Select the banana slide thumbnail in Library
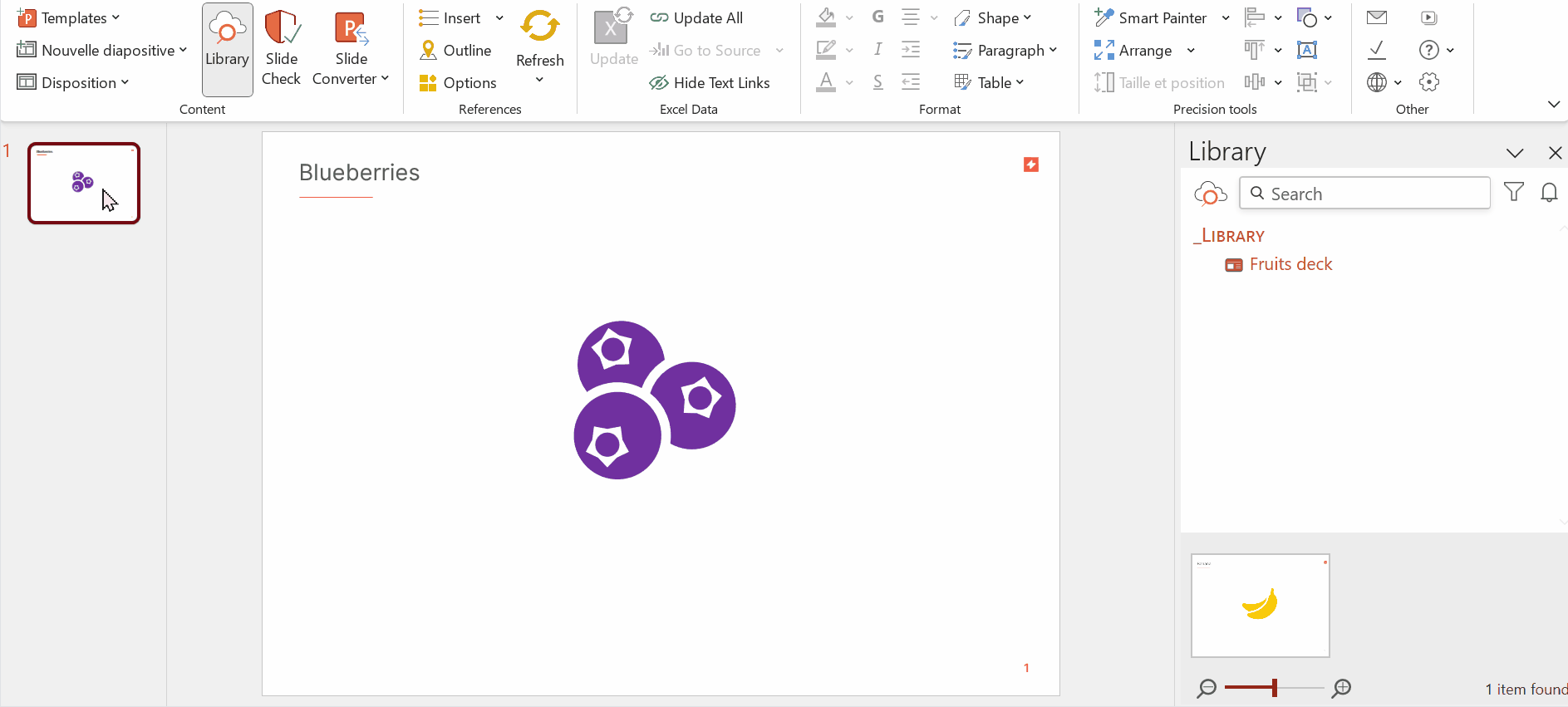The width and height of the screenshot is (1568, 707). (x=1260, y=606)
